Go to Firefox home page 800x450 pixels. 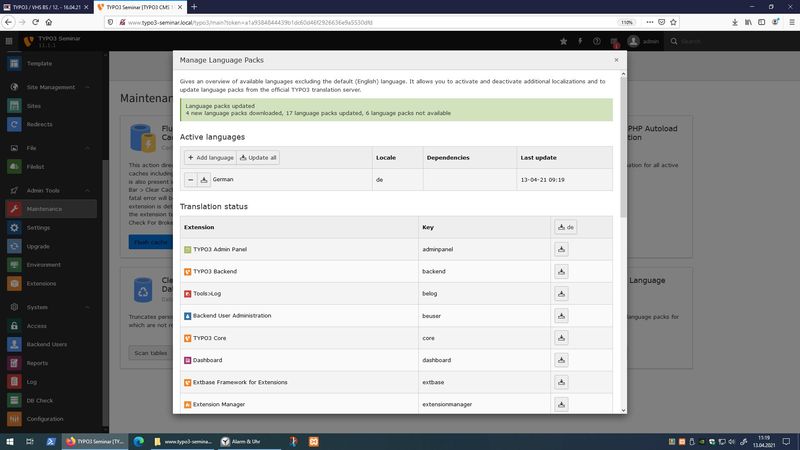point(49,22)
